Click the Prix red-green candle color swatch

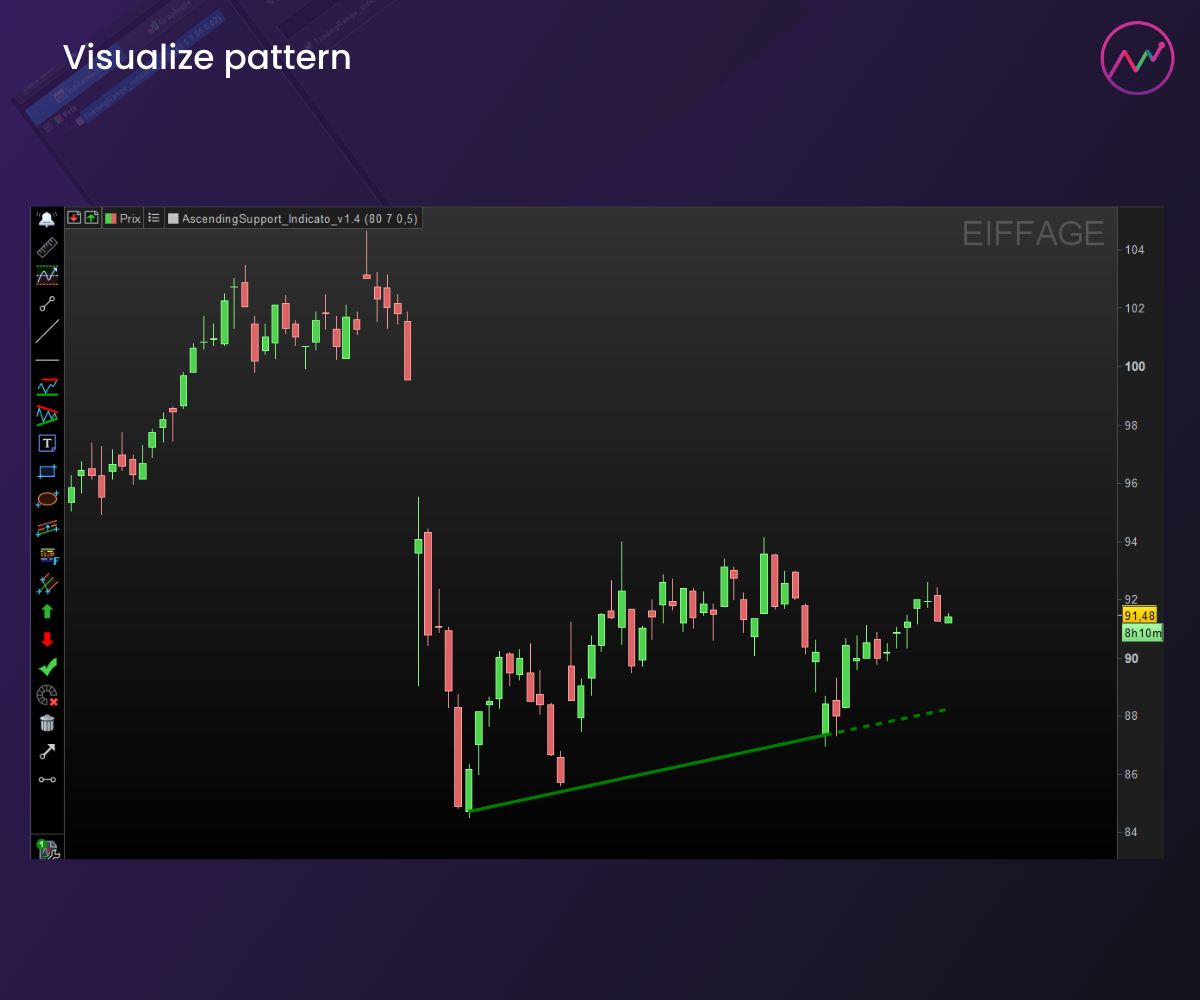click(111, 218)
